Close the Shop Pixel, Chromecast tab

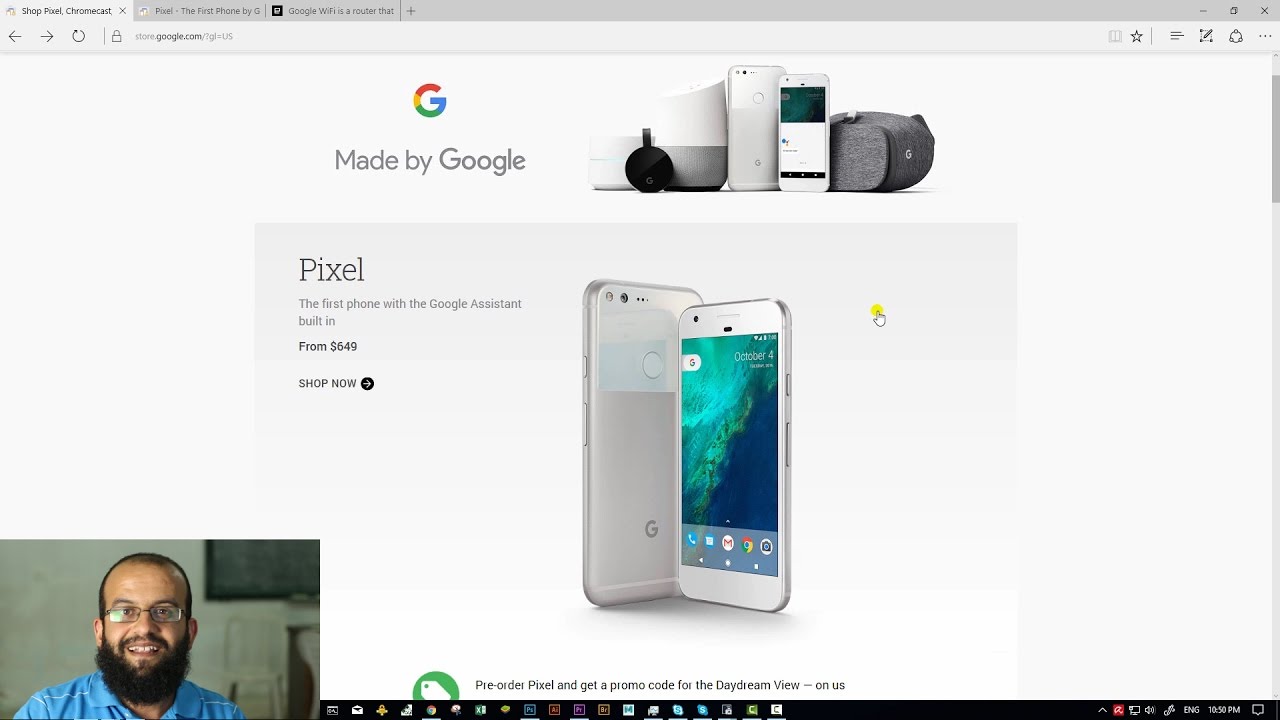click(x=123, y=11)
